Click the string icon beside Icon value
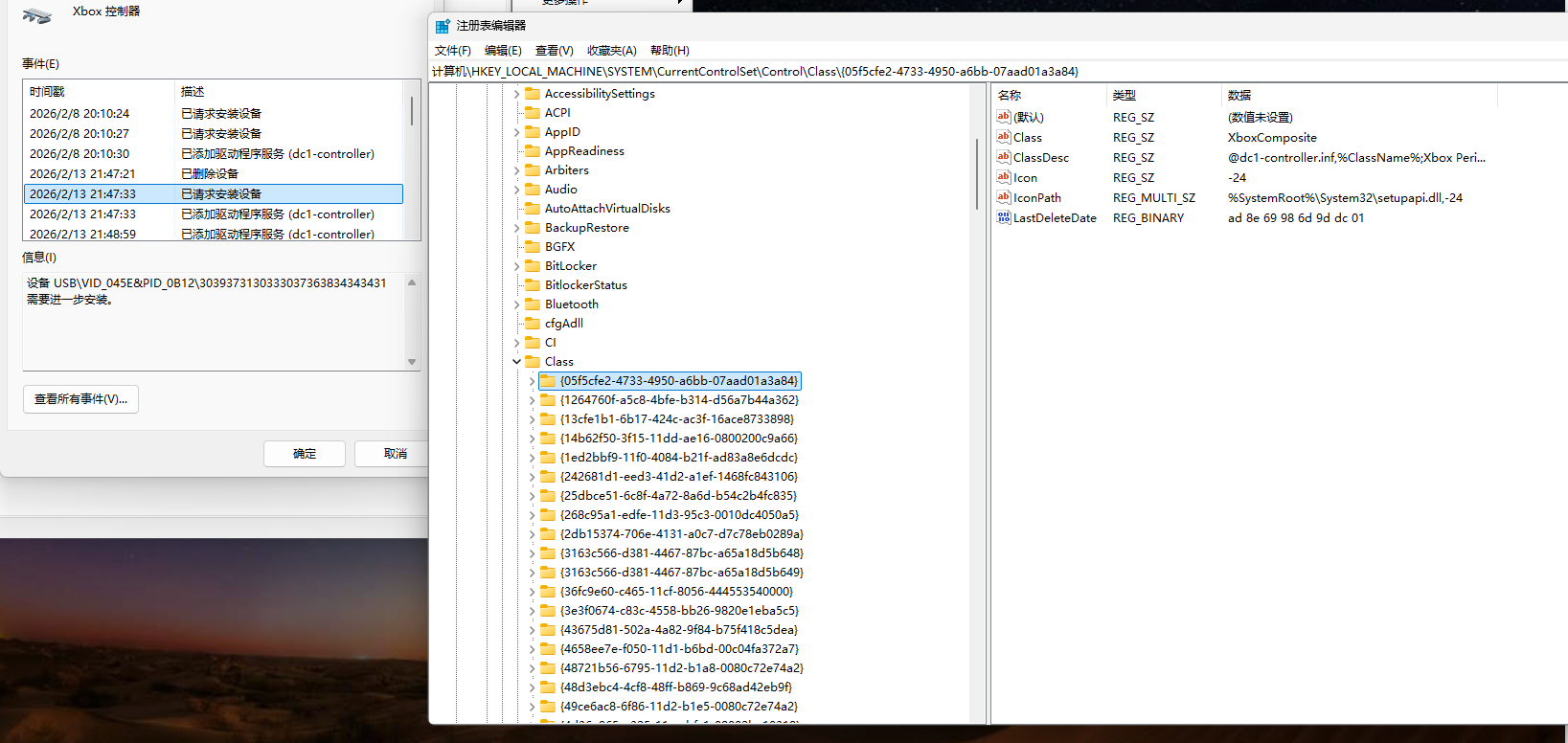Screen dimensions: 1568x743 (x=1004, y=177)
